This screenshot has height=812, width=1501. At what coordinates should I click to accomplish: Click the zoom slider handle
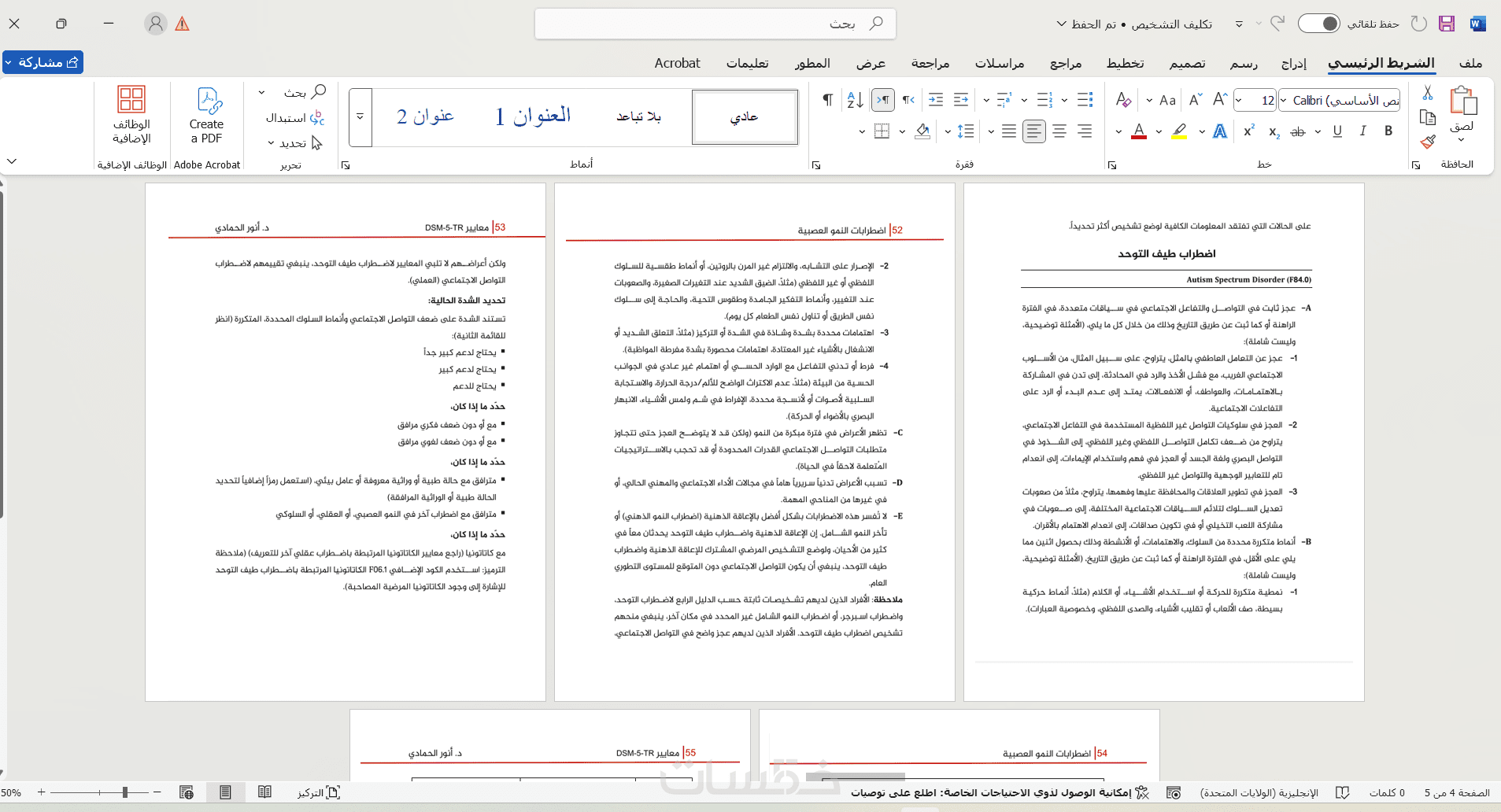click(125, 792)
